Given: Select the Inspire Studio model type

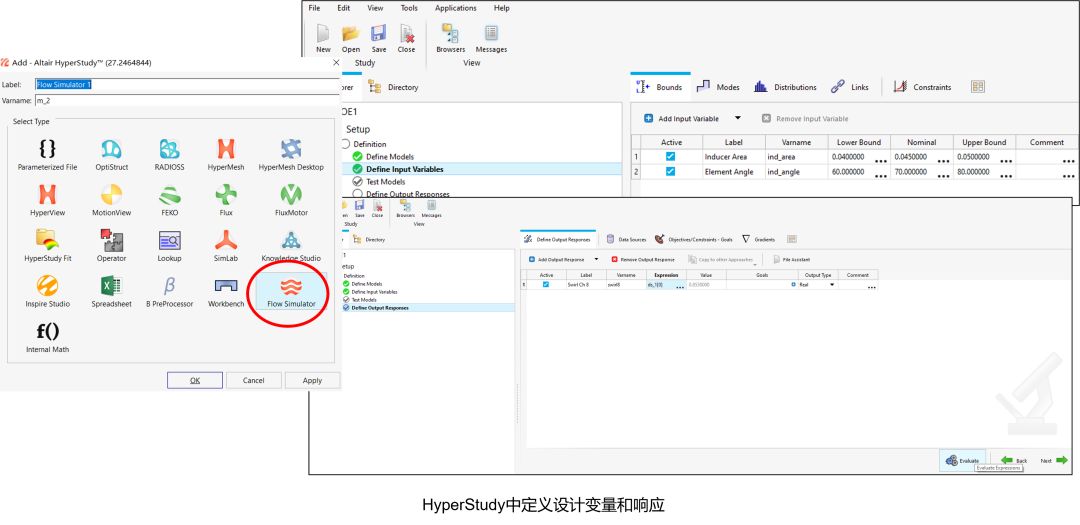Looking at the screenshot, I should pos(48,291).
